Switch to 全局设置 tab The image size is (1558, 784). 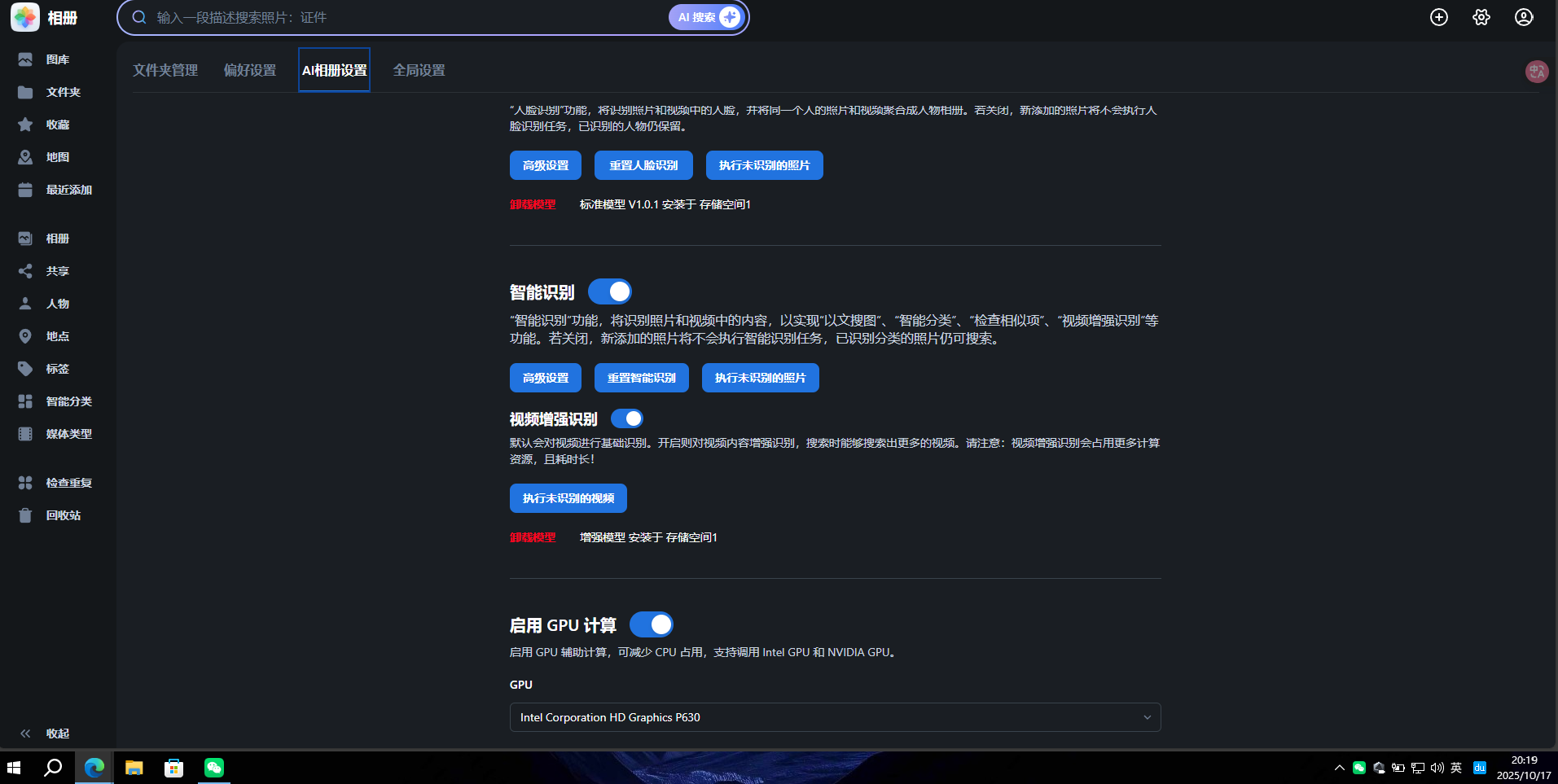click(x=419, y=70)
